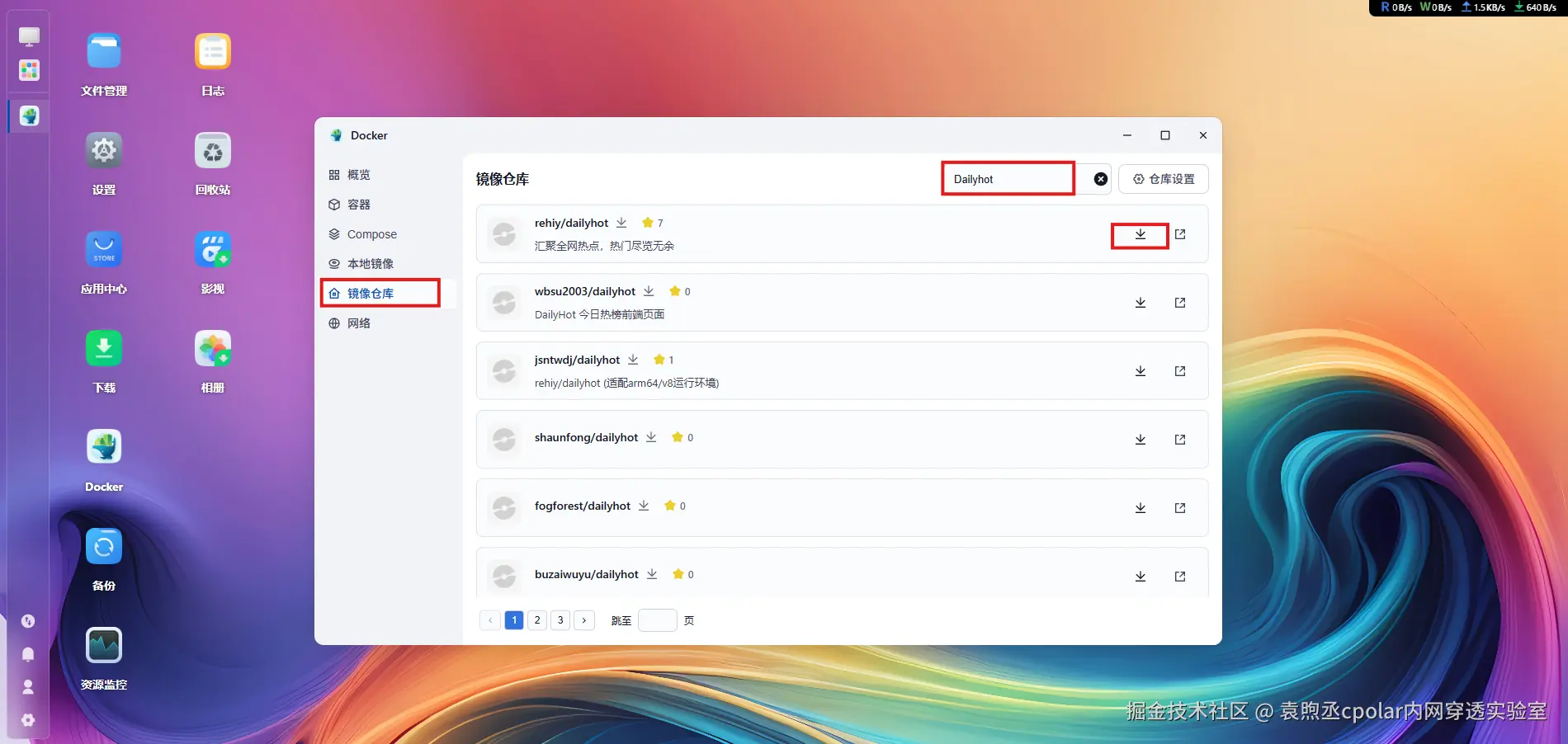This screenshot has width=1568, height=744.
Task: Open the 备份 desktop app
Action: (104, 558)
